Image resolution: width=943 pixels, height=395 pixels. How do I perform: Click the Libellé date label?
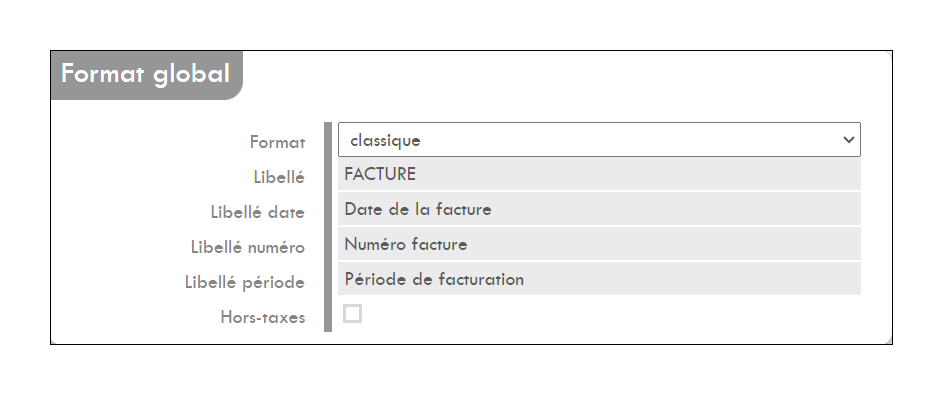click(257, 212)
